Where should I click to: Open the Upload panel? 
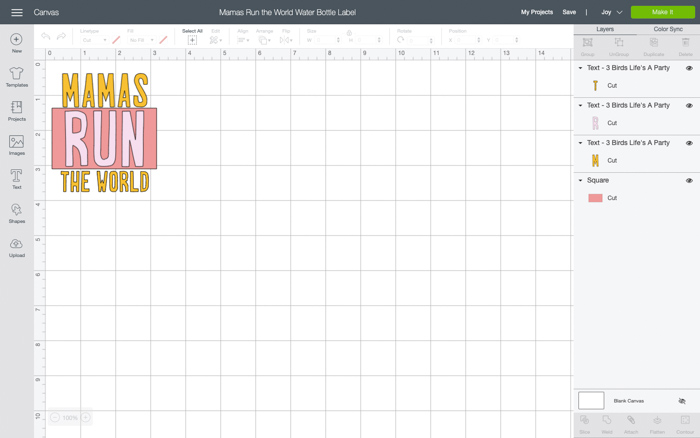click(x=17, y=247)
